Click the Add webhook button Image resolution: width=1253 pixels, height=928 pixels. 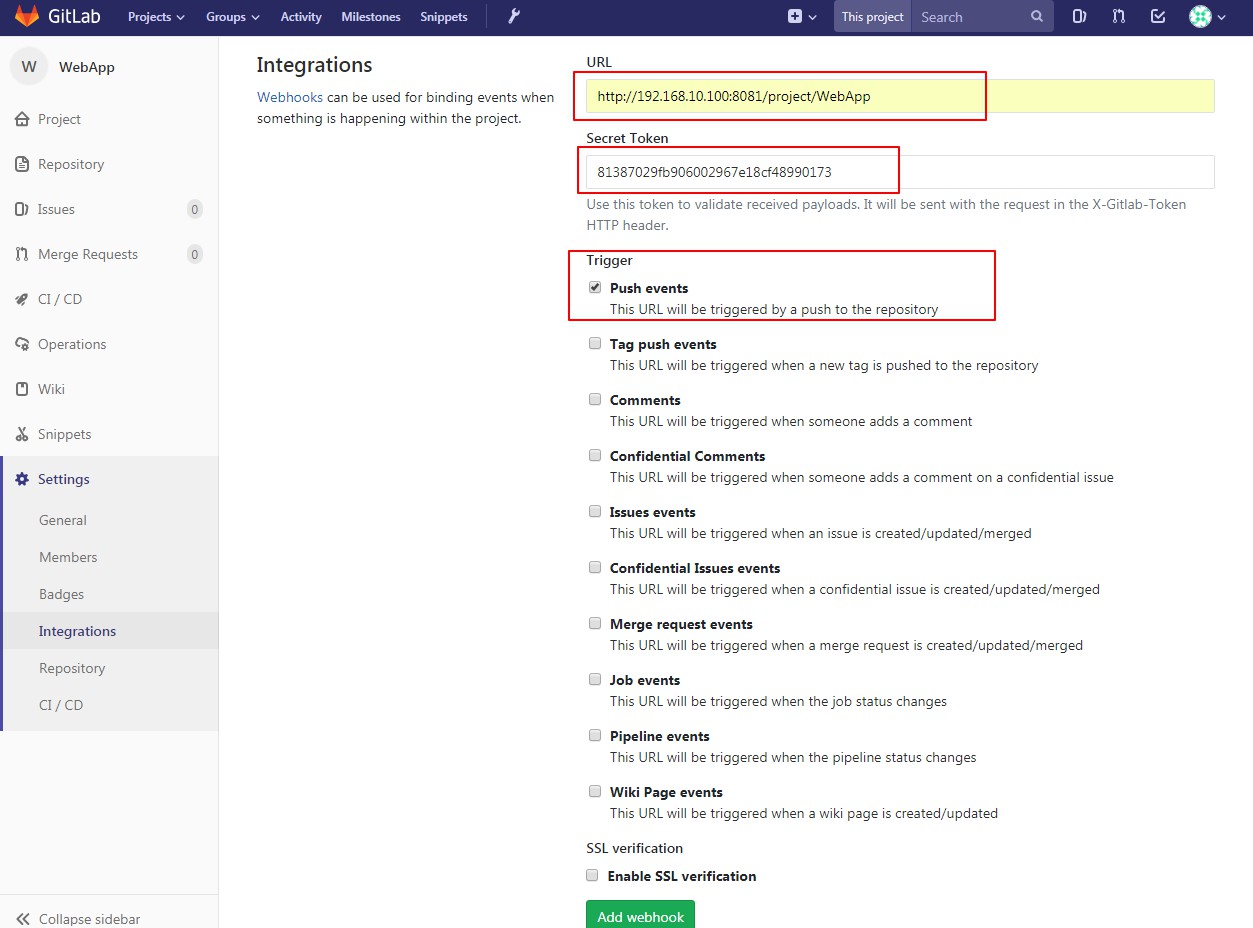(x=640, y=915)
